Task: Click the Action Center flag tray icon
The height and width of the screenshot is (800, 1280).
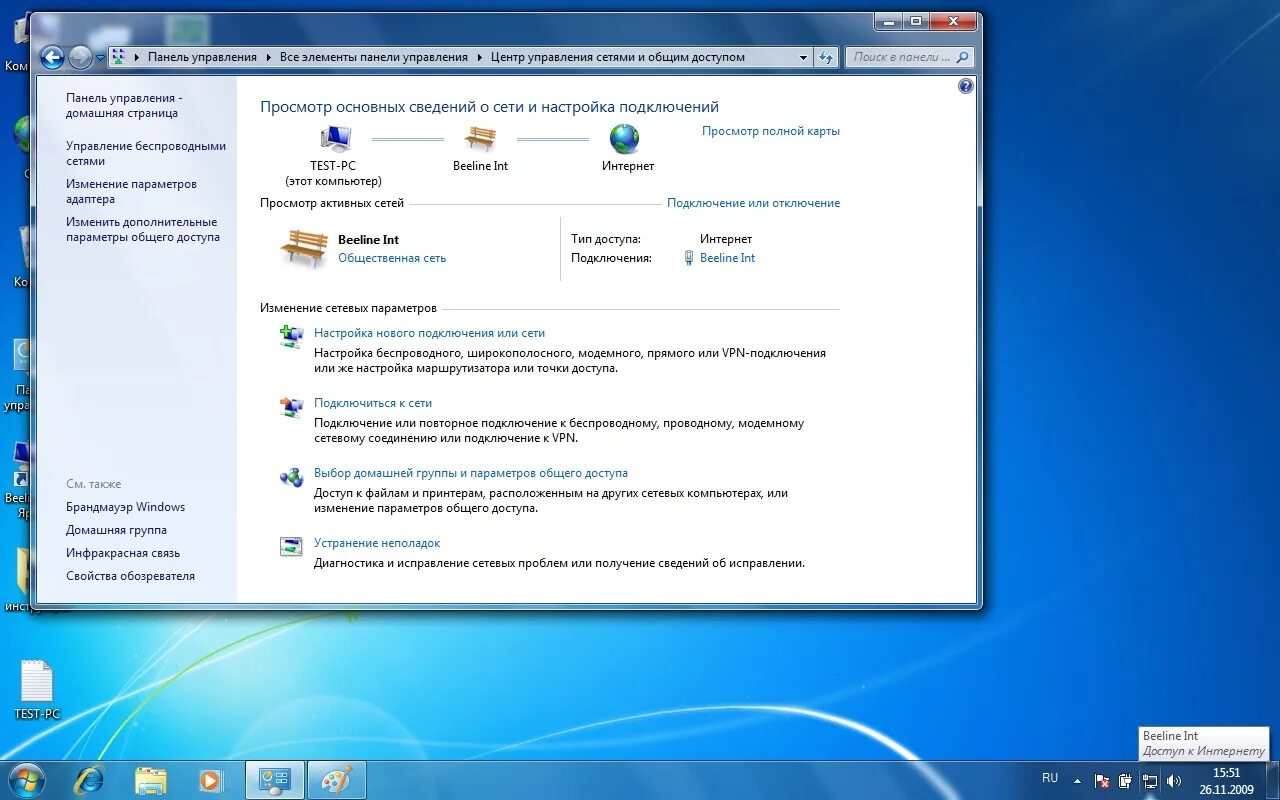Action: tap(1102, 780)
